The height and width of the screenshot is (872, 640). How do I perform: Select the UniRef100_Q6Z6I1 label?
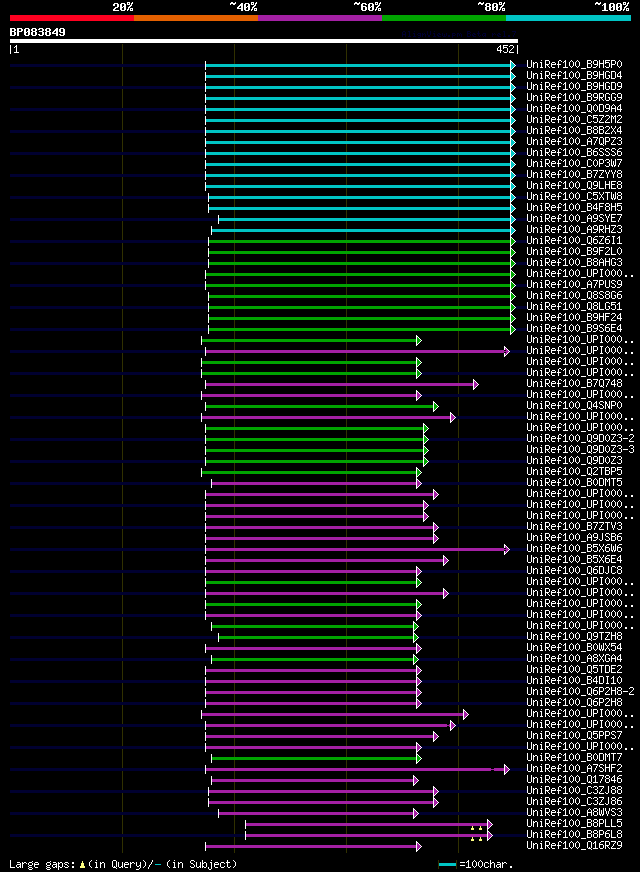pyautogui.click(x=574, y=241)
